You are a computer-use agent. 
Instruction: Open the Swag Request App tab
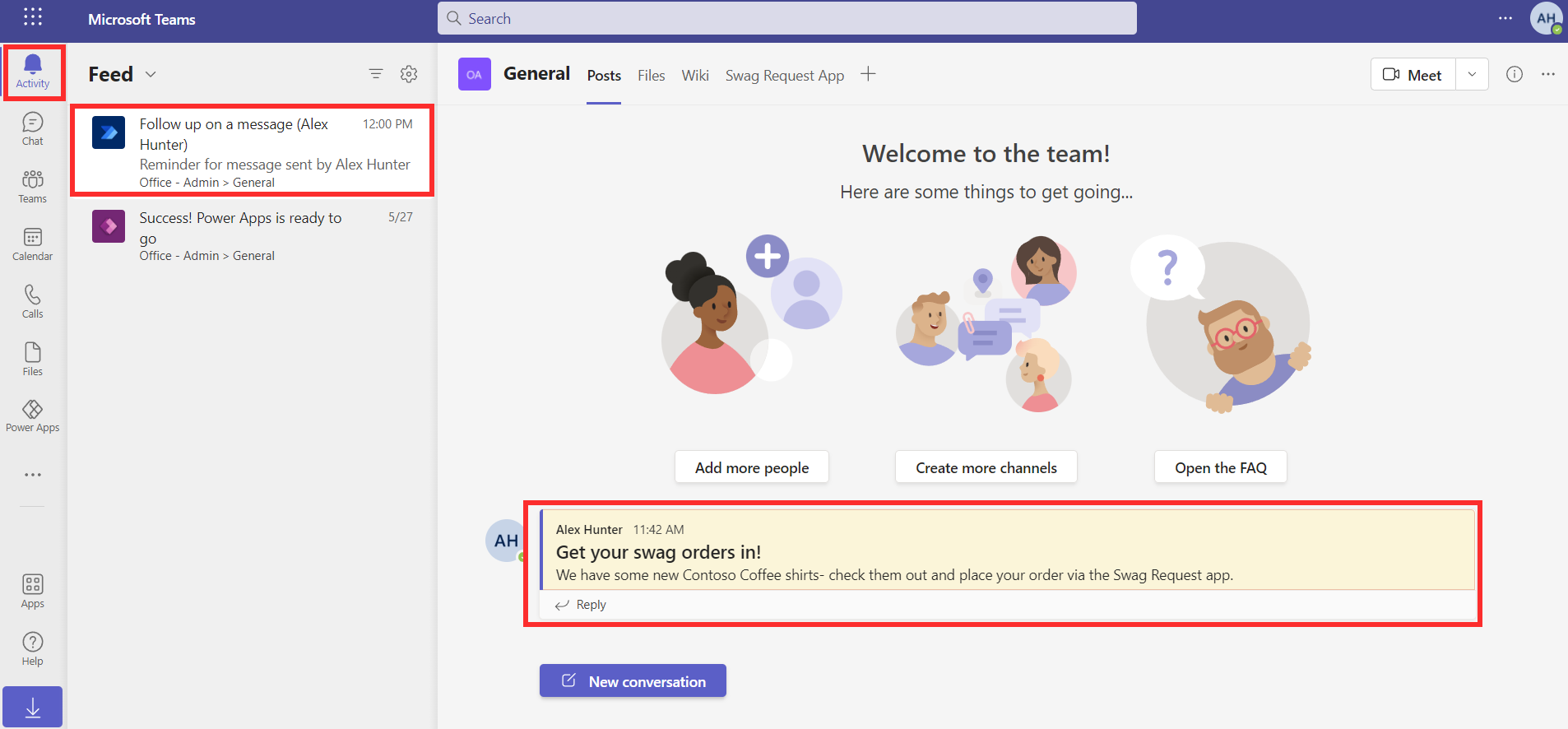pyautogui.click(x=785, y=76)
